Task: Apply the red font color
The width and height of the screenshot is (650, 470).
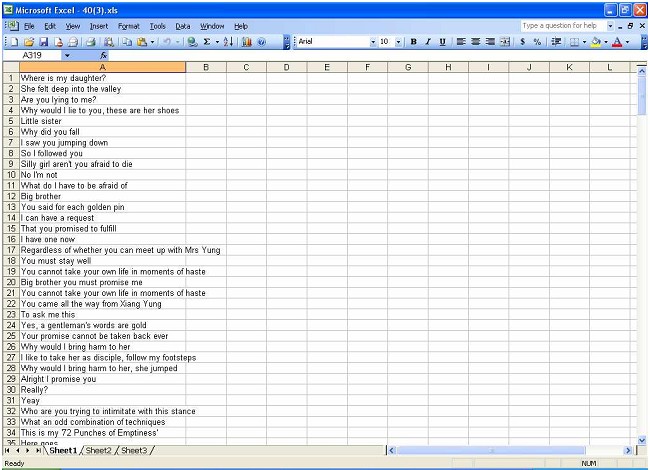Action: pos(617,41)
